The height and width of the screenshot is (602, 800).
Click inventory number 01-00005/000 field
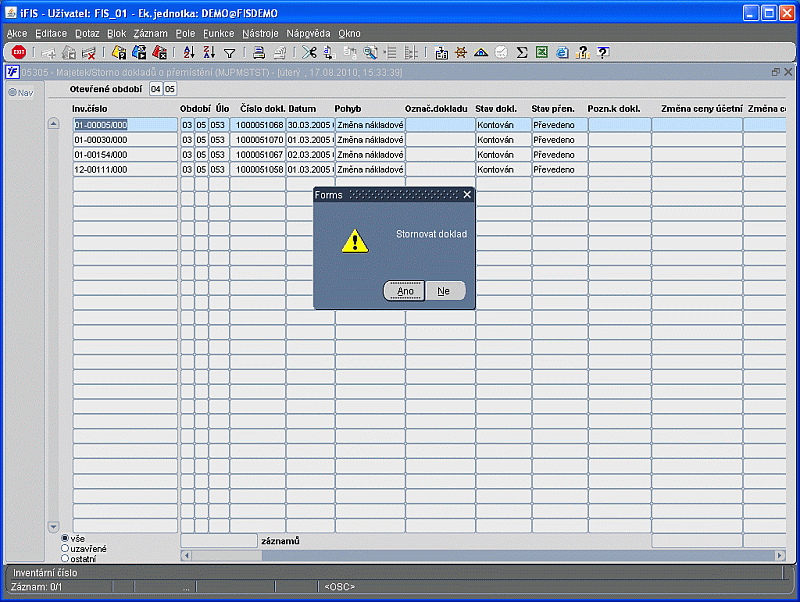[126, 124]
